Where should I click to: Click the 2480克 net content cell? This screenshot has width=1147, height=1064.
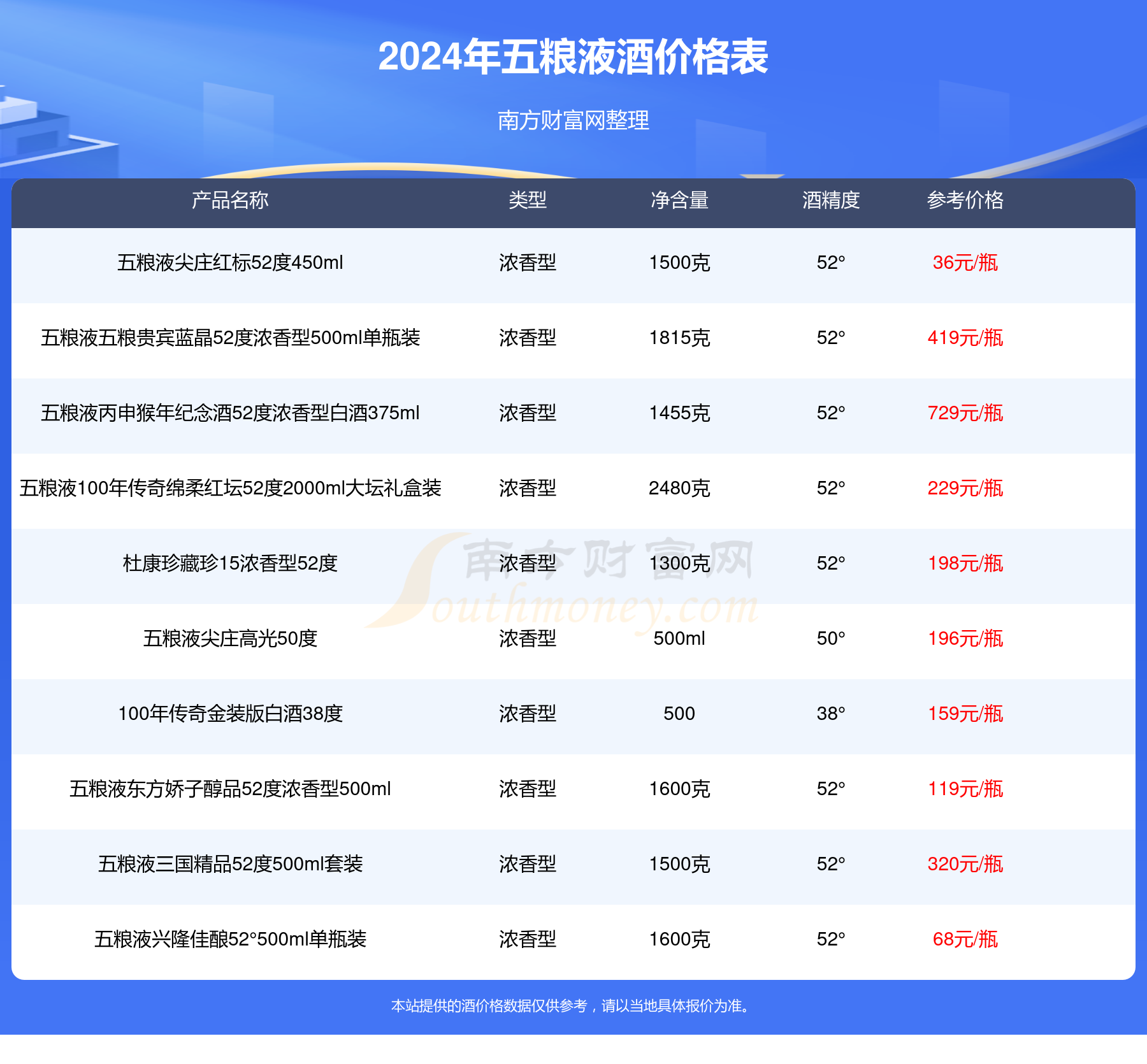[679, 488]
